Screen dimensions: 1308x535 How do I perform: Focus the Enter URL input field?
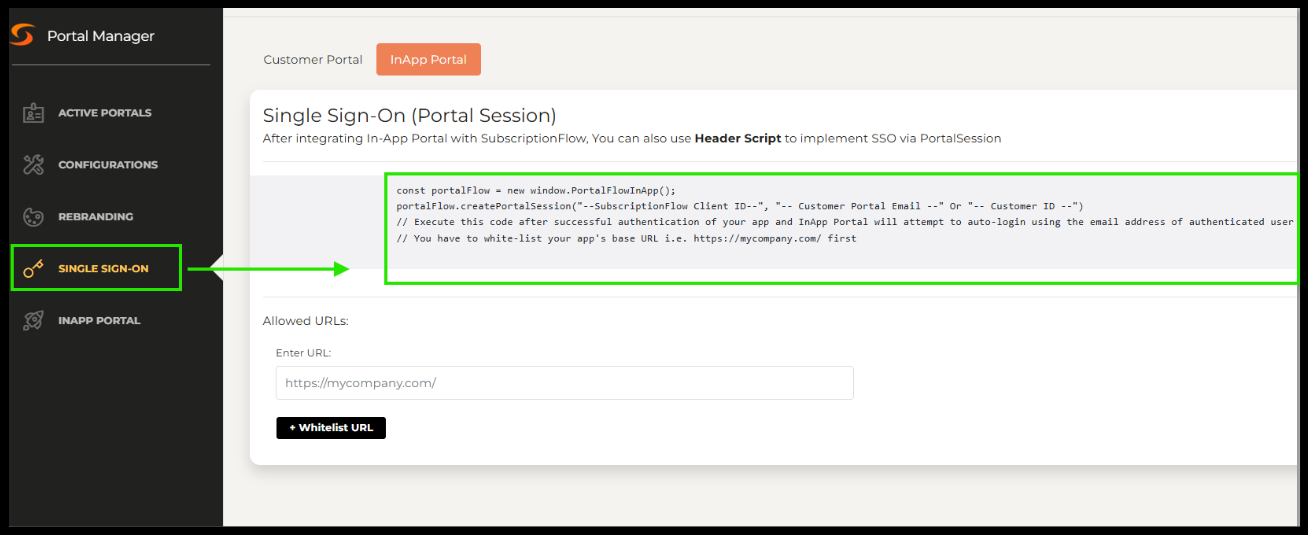(565, 383)
